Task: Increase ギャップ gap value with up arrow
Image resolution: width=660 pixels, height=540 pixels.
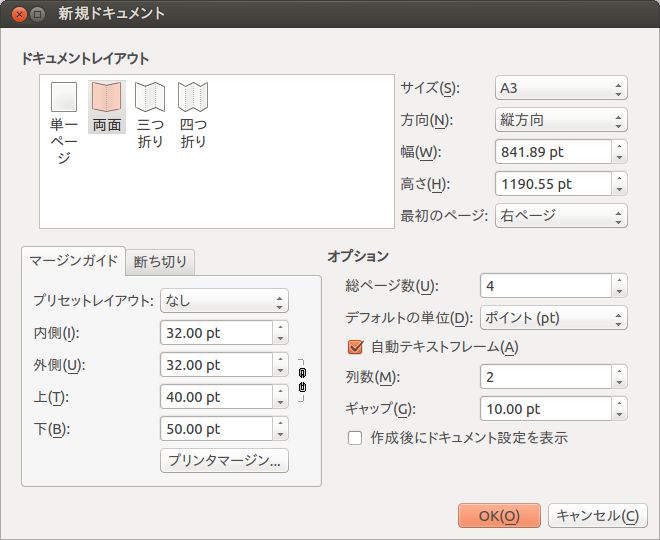Action: pyautogui.click(x=619, y=403)
